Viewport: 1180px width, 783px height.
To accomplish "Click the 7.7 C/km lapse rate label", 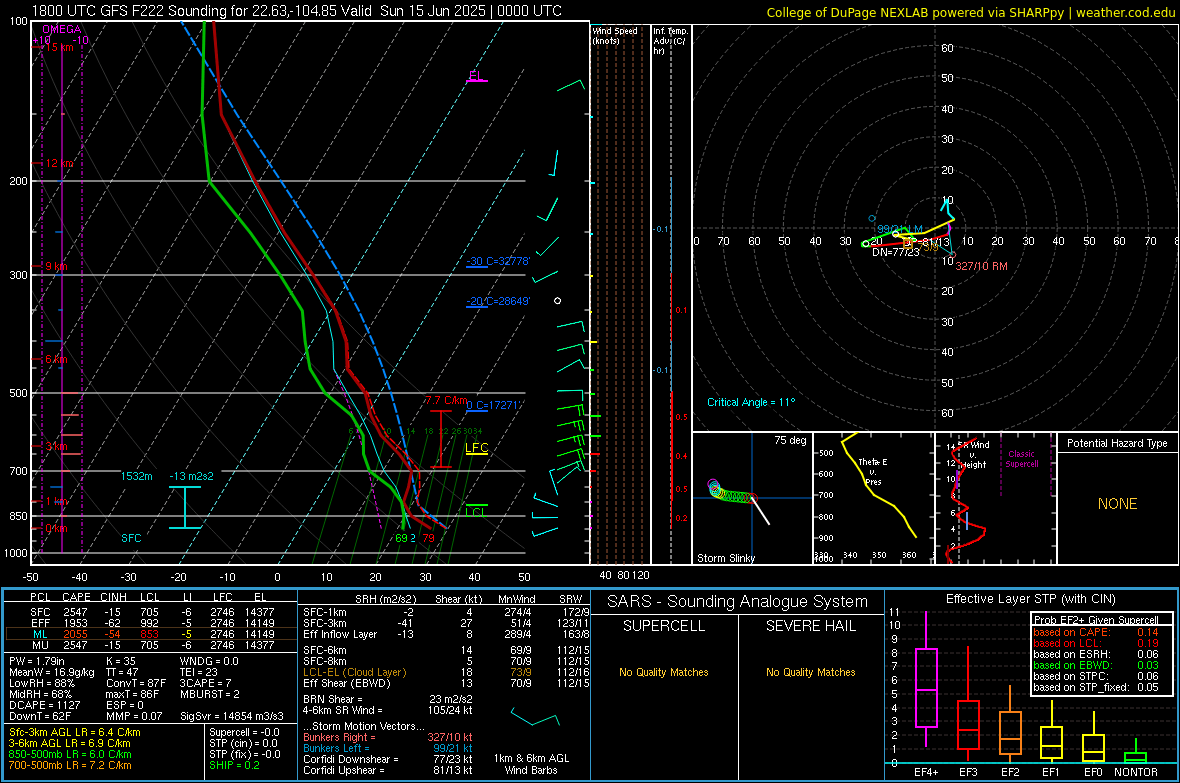I will pos(446,400).
